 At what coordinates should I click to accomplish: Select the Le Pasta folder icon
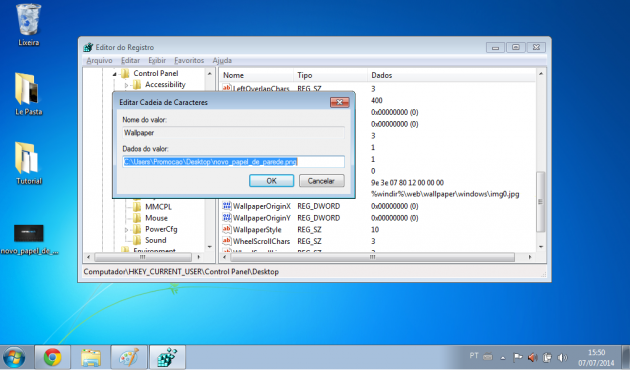coord(28,94)
